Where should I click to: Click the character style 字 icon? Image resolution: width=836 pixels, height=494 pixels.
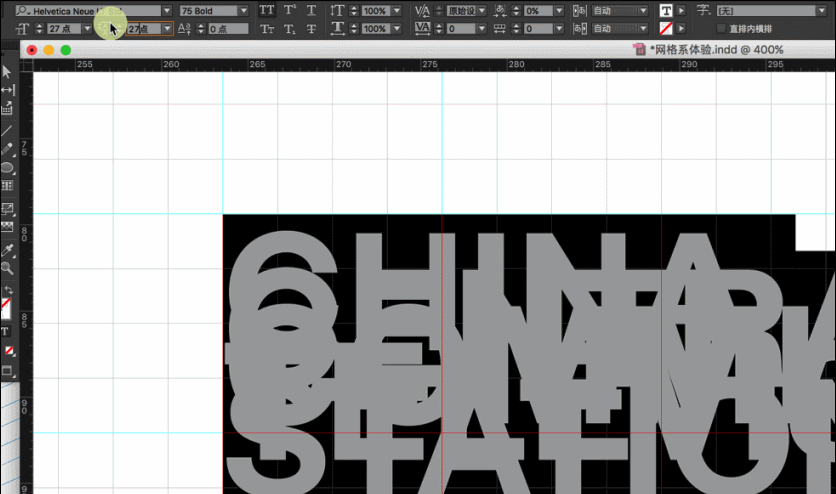pyautogui.click(x=703, y=10)
